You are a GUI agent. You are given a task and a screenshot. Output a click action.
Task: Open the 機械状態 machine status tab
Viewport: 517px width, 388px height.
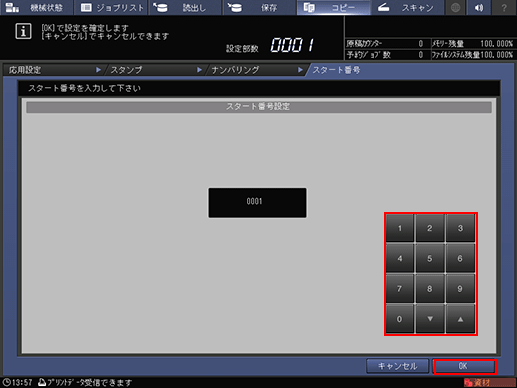pyautogui.click(x=36, y=7)
